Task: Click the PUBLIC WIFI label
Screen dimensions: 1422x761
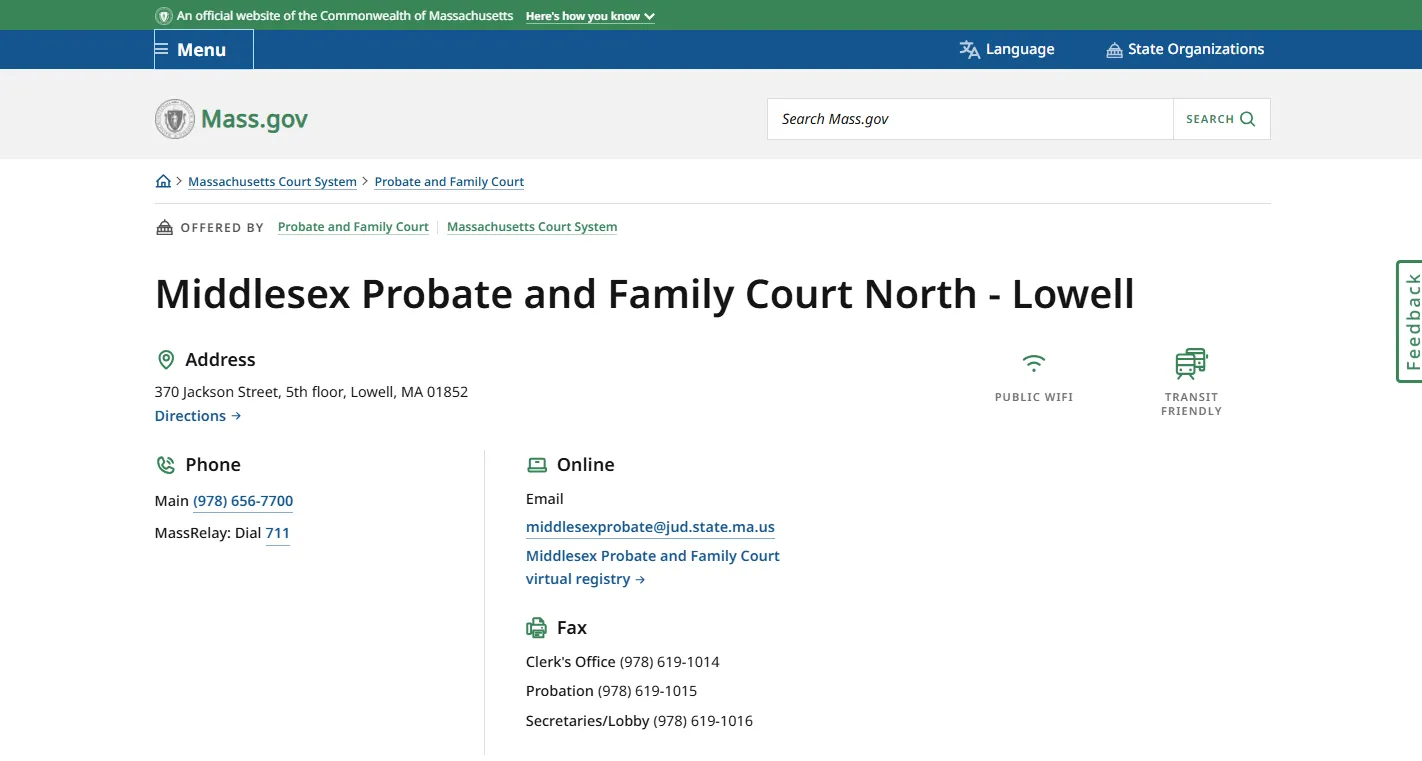Action: (x=1034, y=397)
